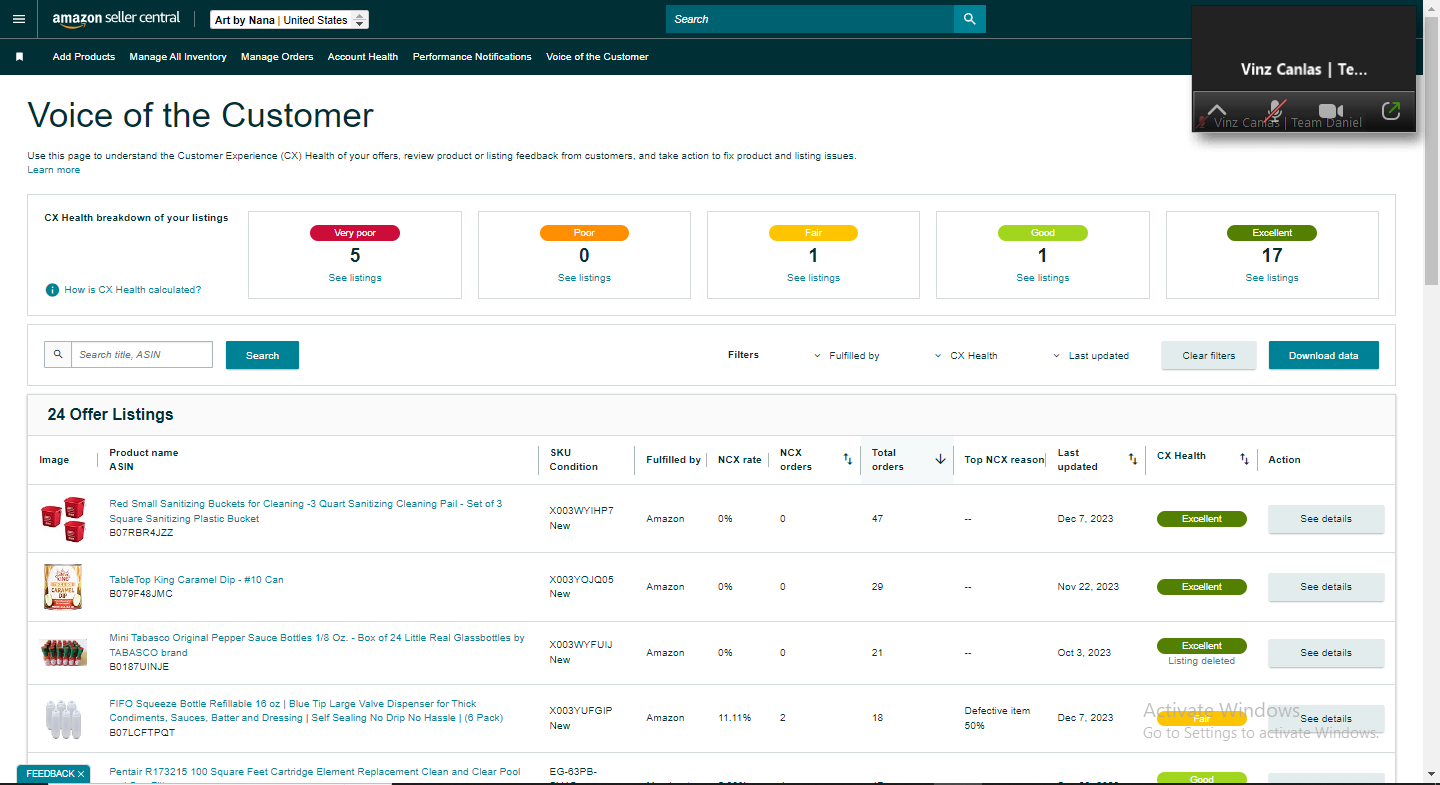
Task: Click the 11.11% NCX rate value
Action: [x=734, y=718]
